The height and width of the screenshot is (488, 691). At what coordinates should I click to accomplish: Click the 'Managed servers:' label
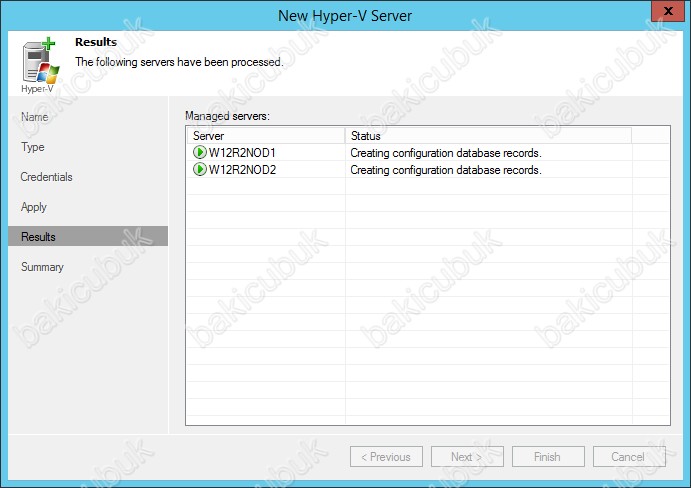tap(227, 116)
